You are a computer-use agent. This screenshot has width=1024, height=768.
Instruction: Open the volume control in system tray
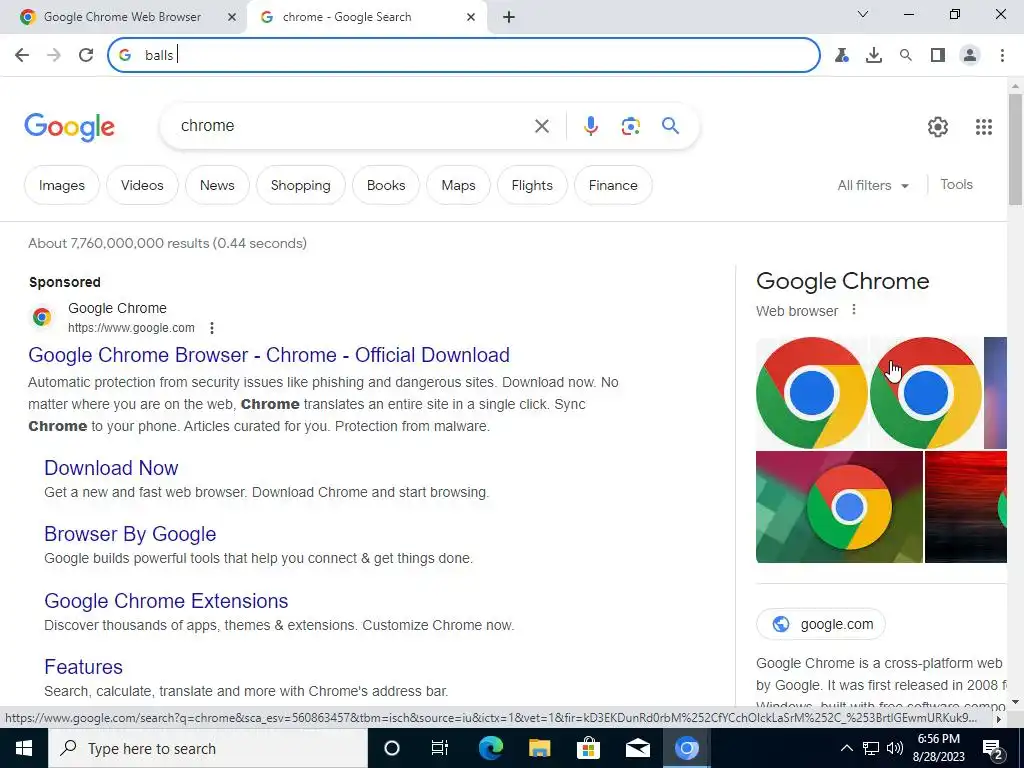[x=895, y=748]
